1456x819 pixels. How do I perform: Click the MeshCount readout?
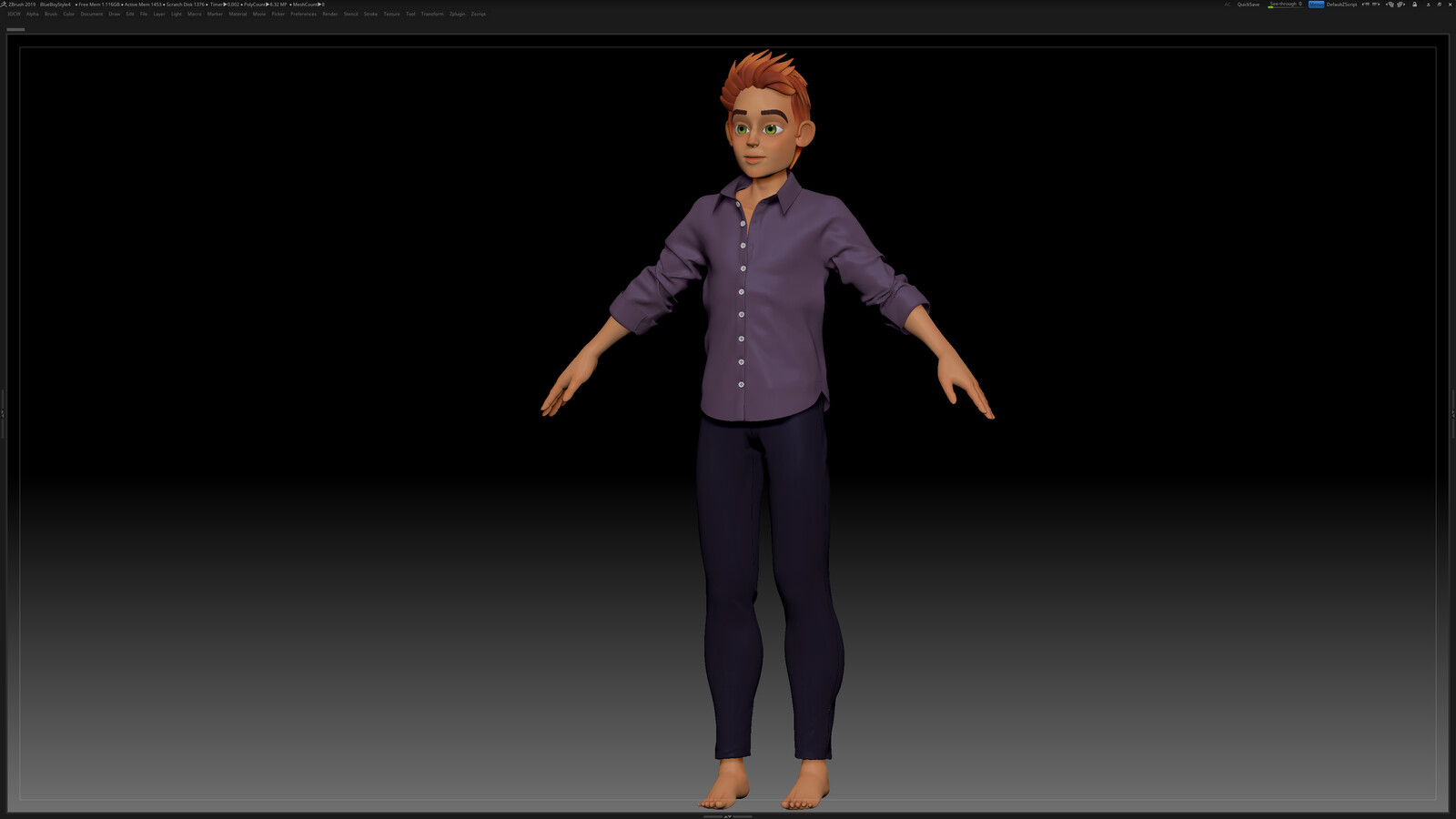point(308,5)
